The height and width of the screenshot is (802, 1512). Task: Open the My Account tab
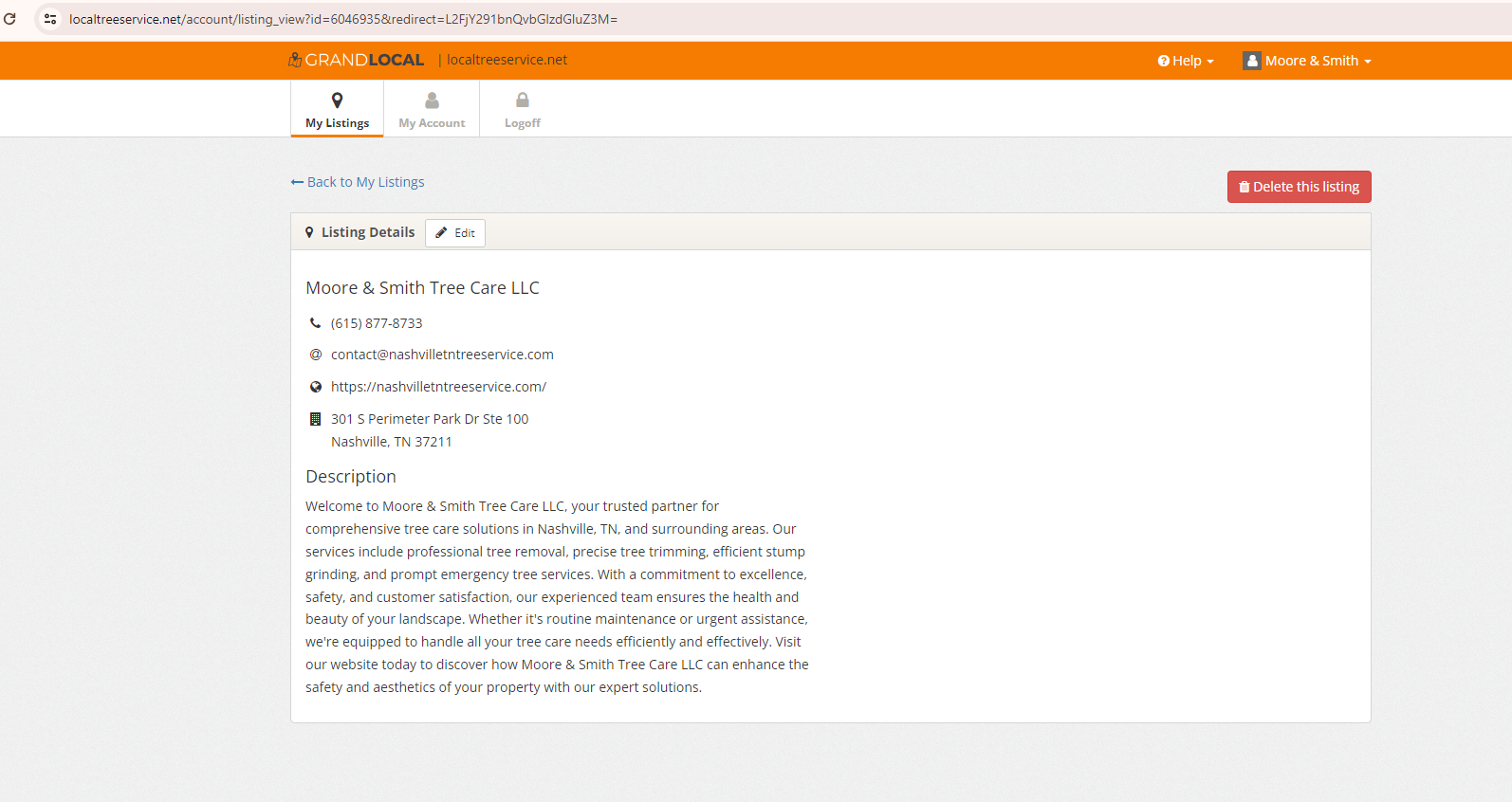tap(432, 110)
